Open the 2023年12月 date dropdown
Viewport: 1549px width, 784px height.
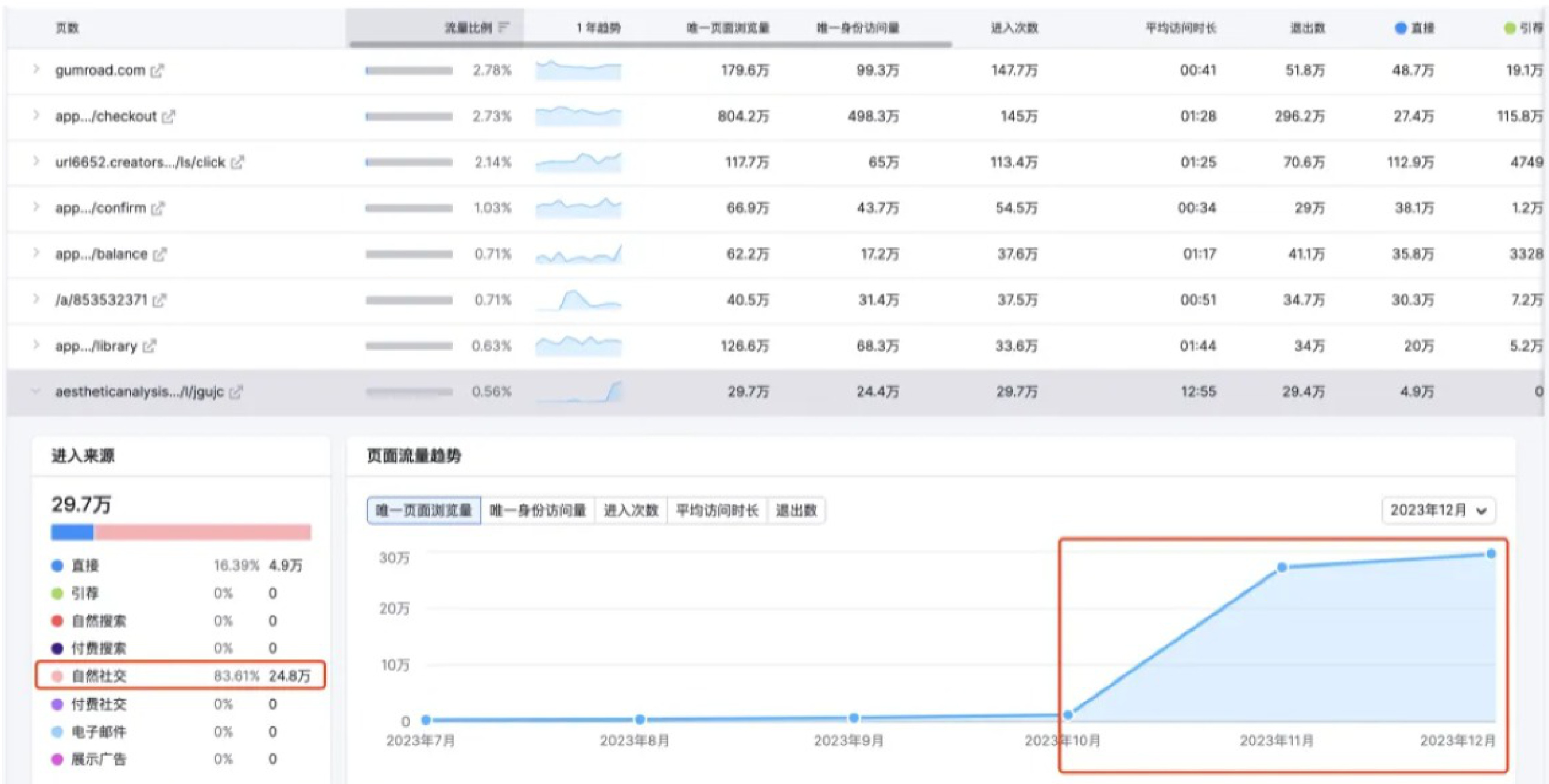1438,511
